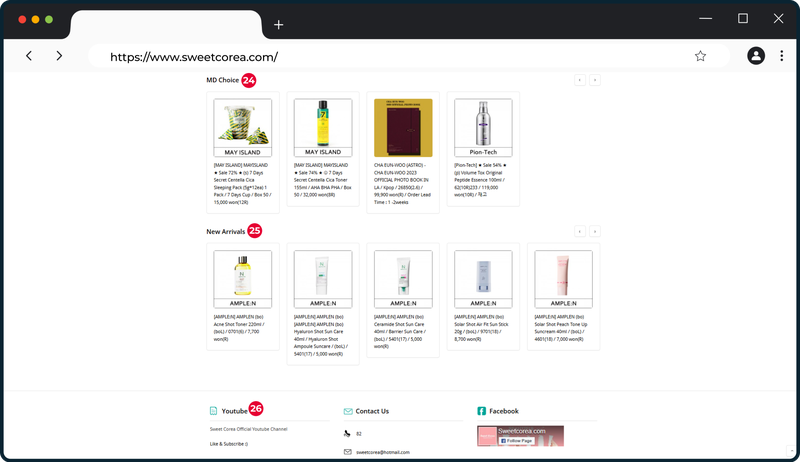The image size is (800, 462).
Task: Open Cha Eun-Woo photo book image
Action: pyautogui.click(x=403, y=127)
